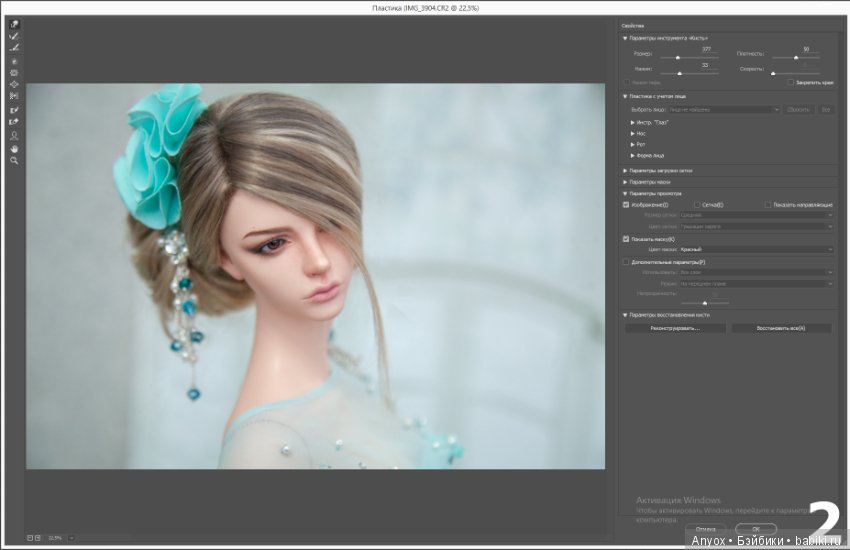
Task: Select the Bloat tool
Action: (x=14, y=85)
